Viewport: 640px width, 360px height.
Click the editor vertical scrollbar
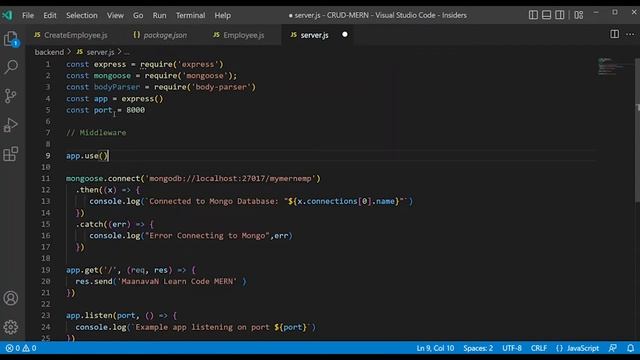(x=637, y=130)
